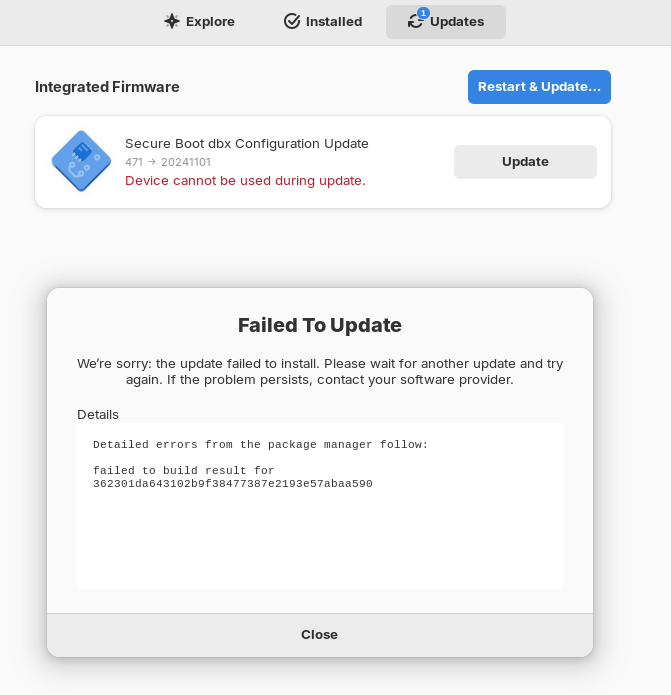Click the blue update count badge

tap(423, 13)
